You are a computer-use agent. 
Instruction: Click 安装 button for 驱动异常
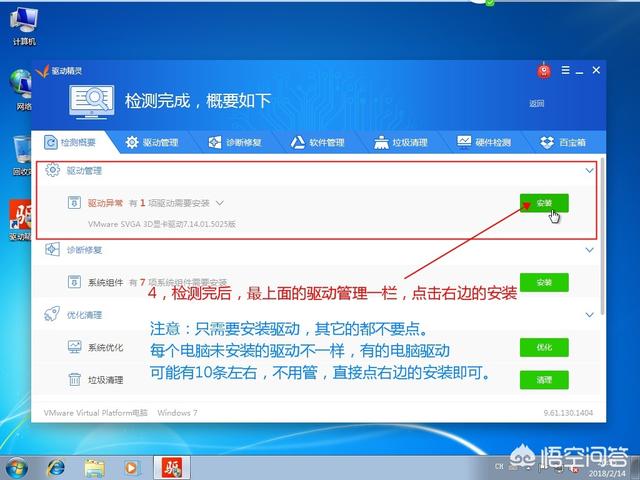[544, 203]
